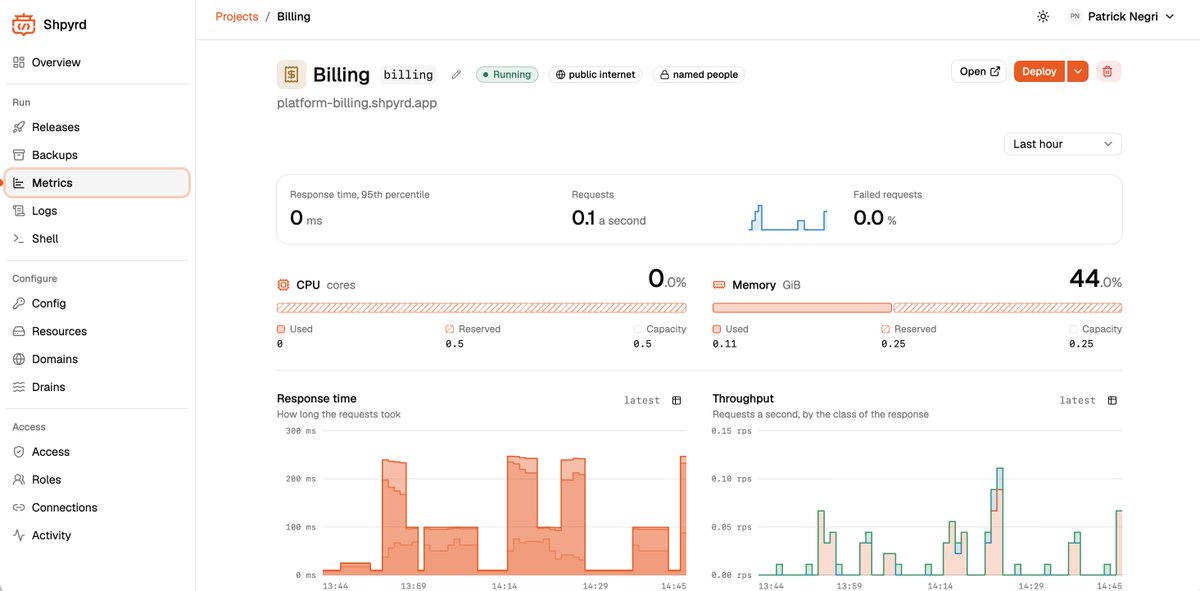Screen dimensions: 1200x591
Task: Click the Shell prompt icon
Action: 19,239
